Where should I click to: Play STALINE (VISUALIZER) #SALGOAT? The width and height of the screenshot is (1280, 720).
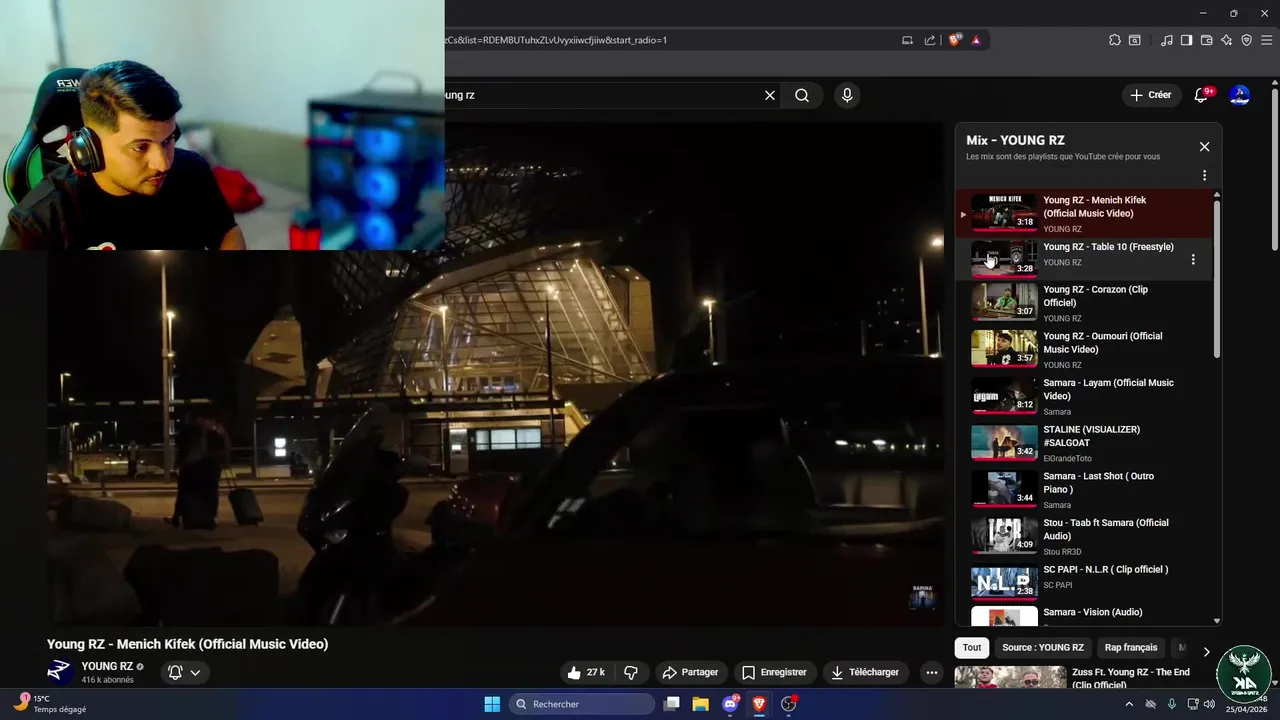click(1085, 443)
